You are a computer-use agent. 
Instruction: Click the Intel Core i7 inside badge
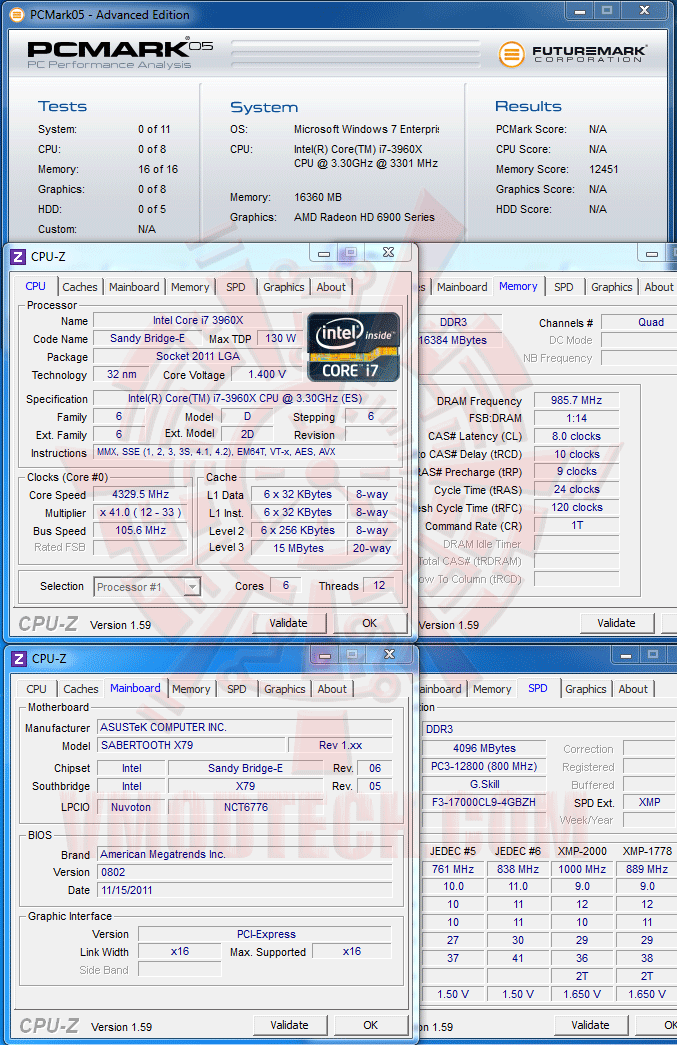[353, 347]
